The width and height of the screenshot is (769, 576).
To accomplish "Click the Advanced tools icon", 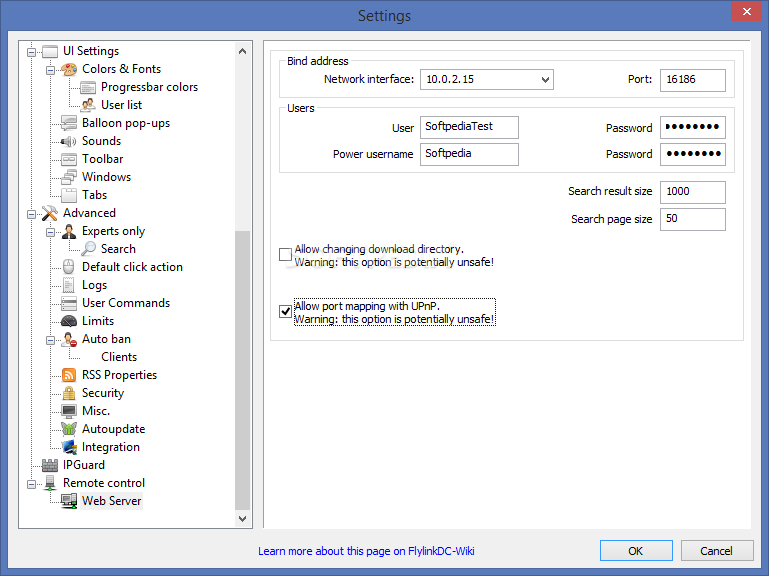I will pos(50,213).
